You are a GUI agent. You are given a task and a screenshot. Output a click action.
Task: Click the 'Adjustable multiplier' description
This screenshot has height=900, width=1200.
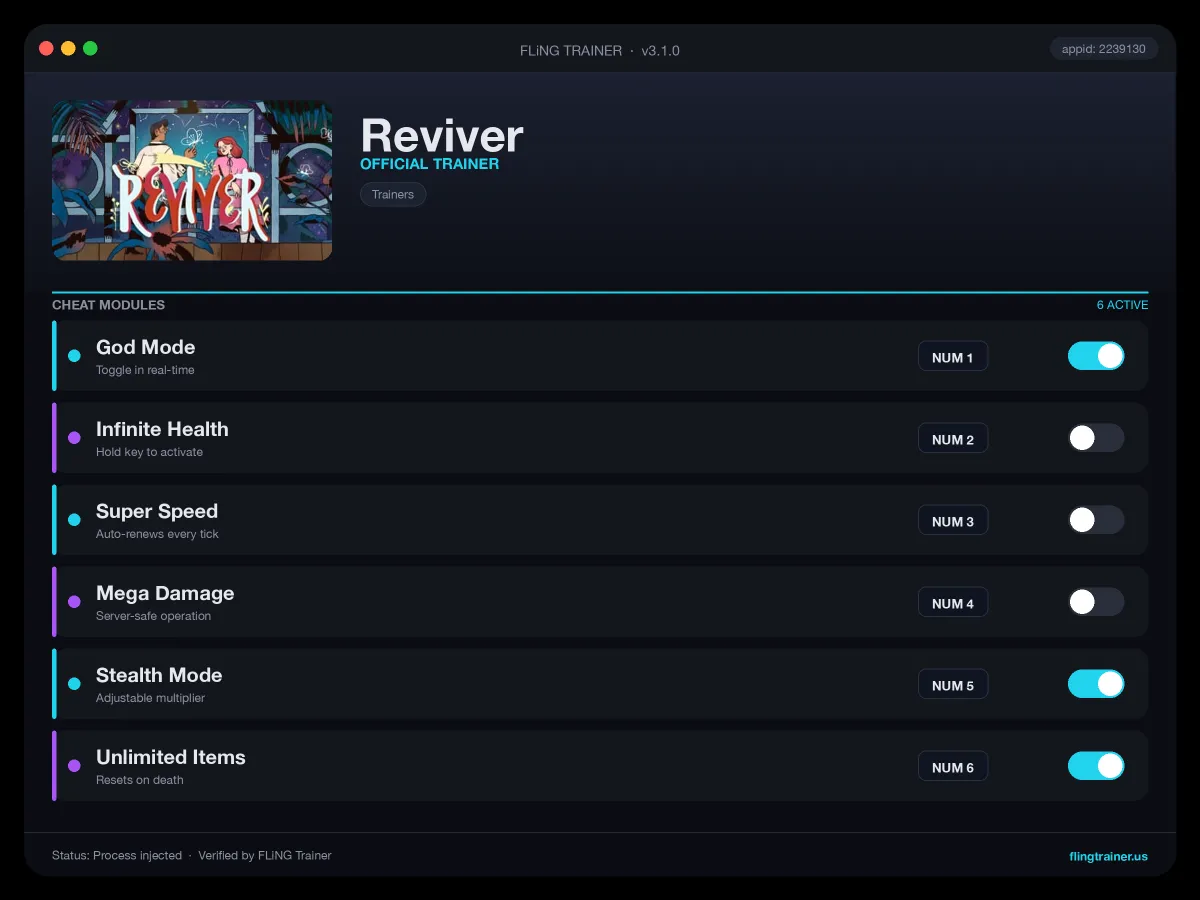tap(150, 698)
